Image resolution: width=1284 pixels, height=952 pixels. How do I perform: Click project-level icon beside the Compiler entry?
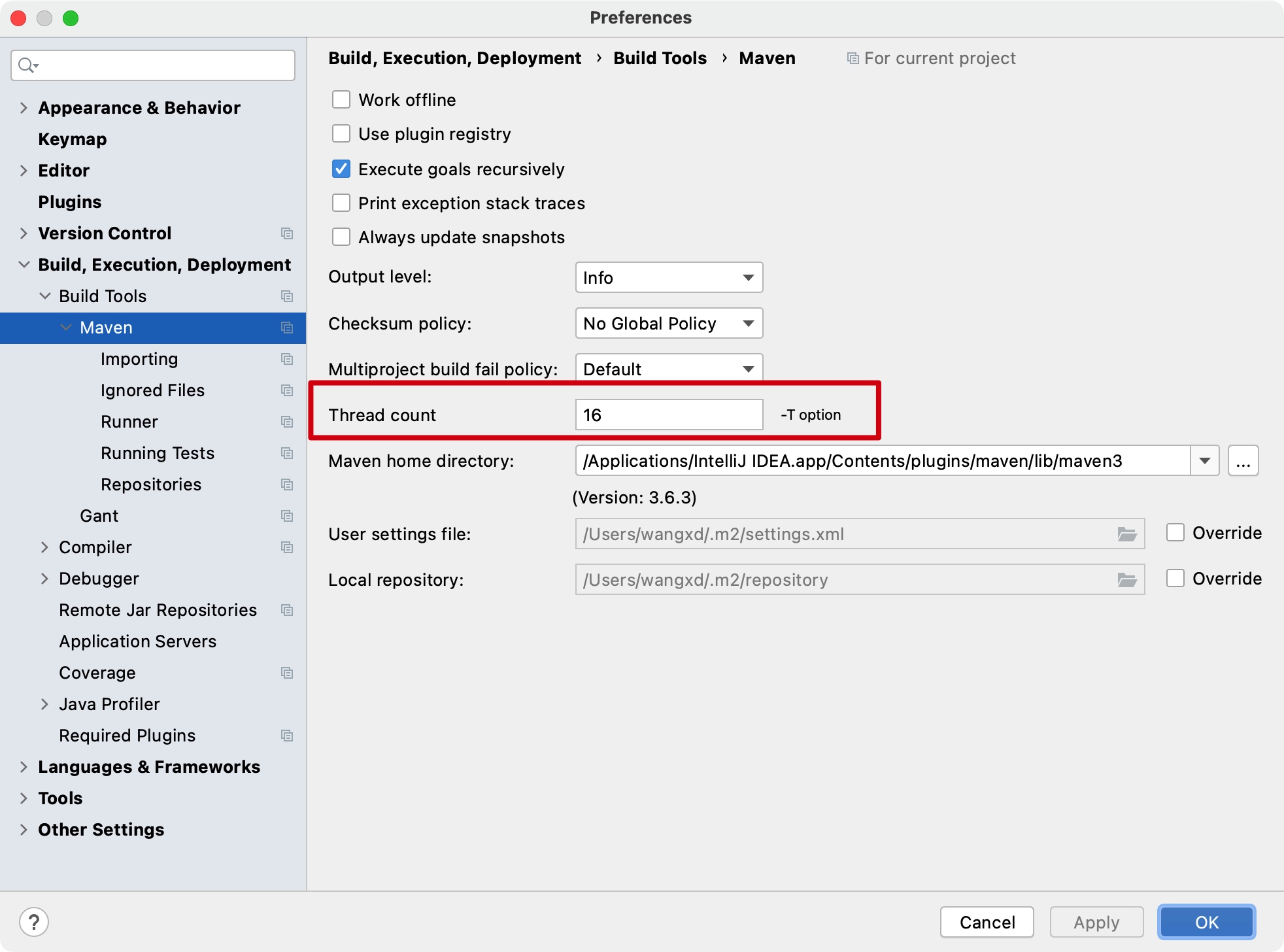point(286,547)
